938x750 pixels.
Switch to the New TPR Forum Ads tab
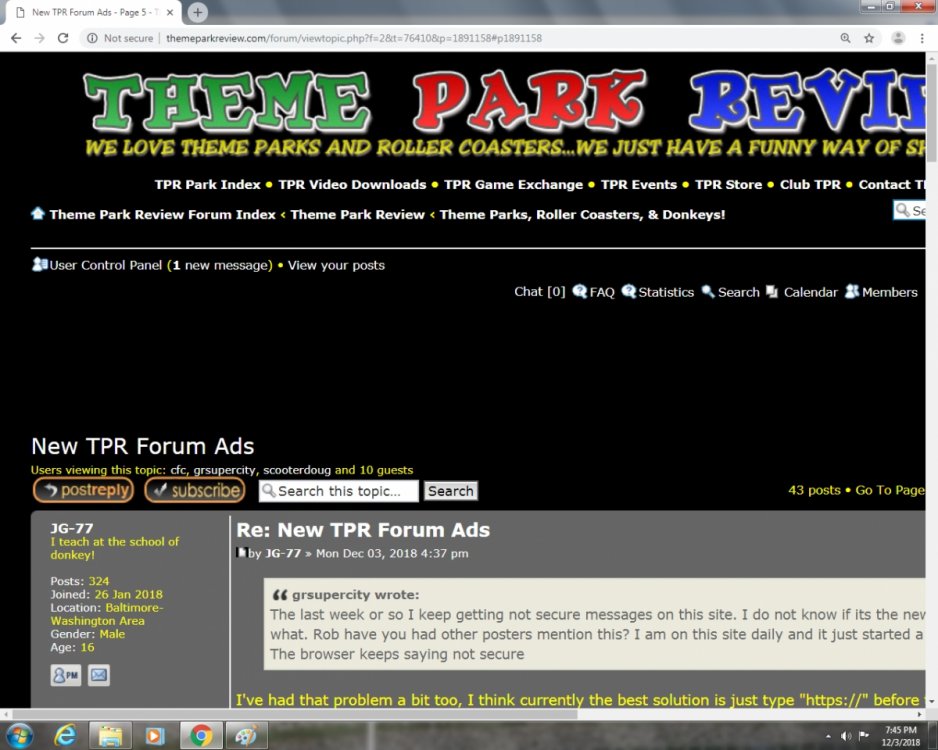click(85, 10)
